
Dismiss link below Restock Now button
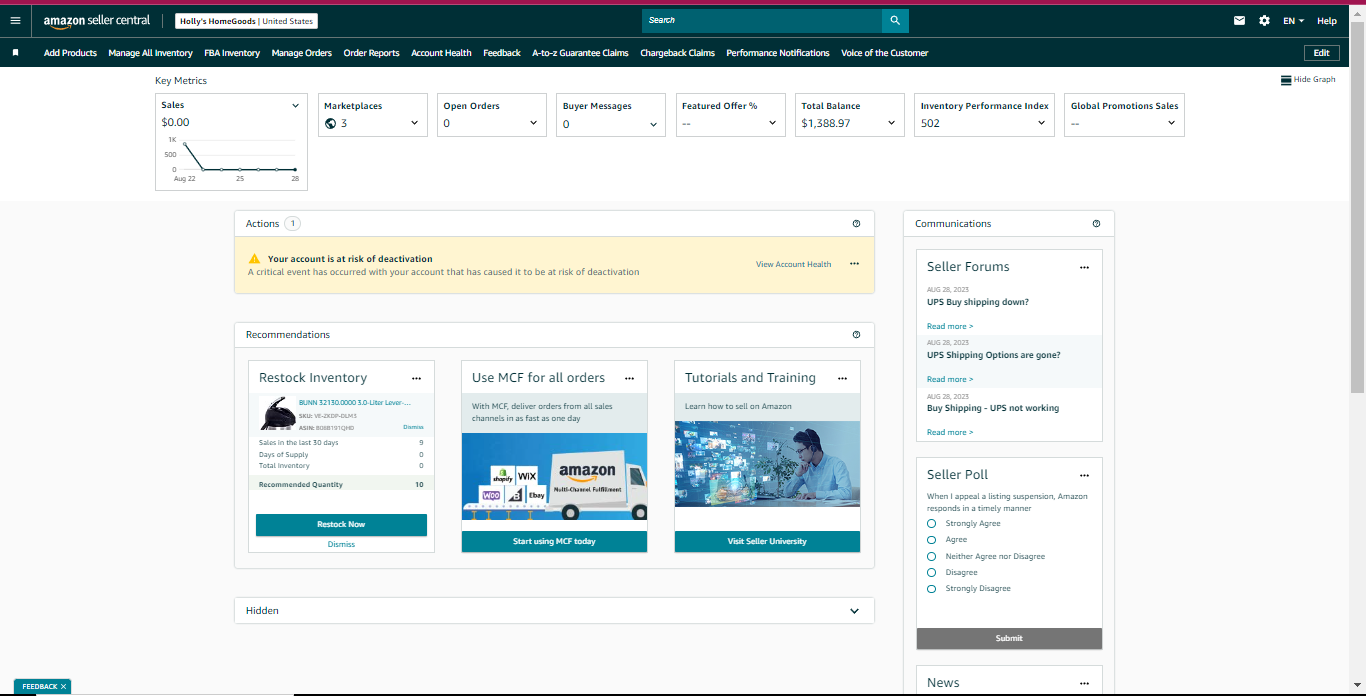pos(341,544)
